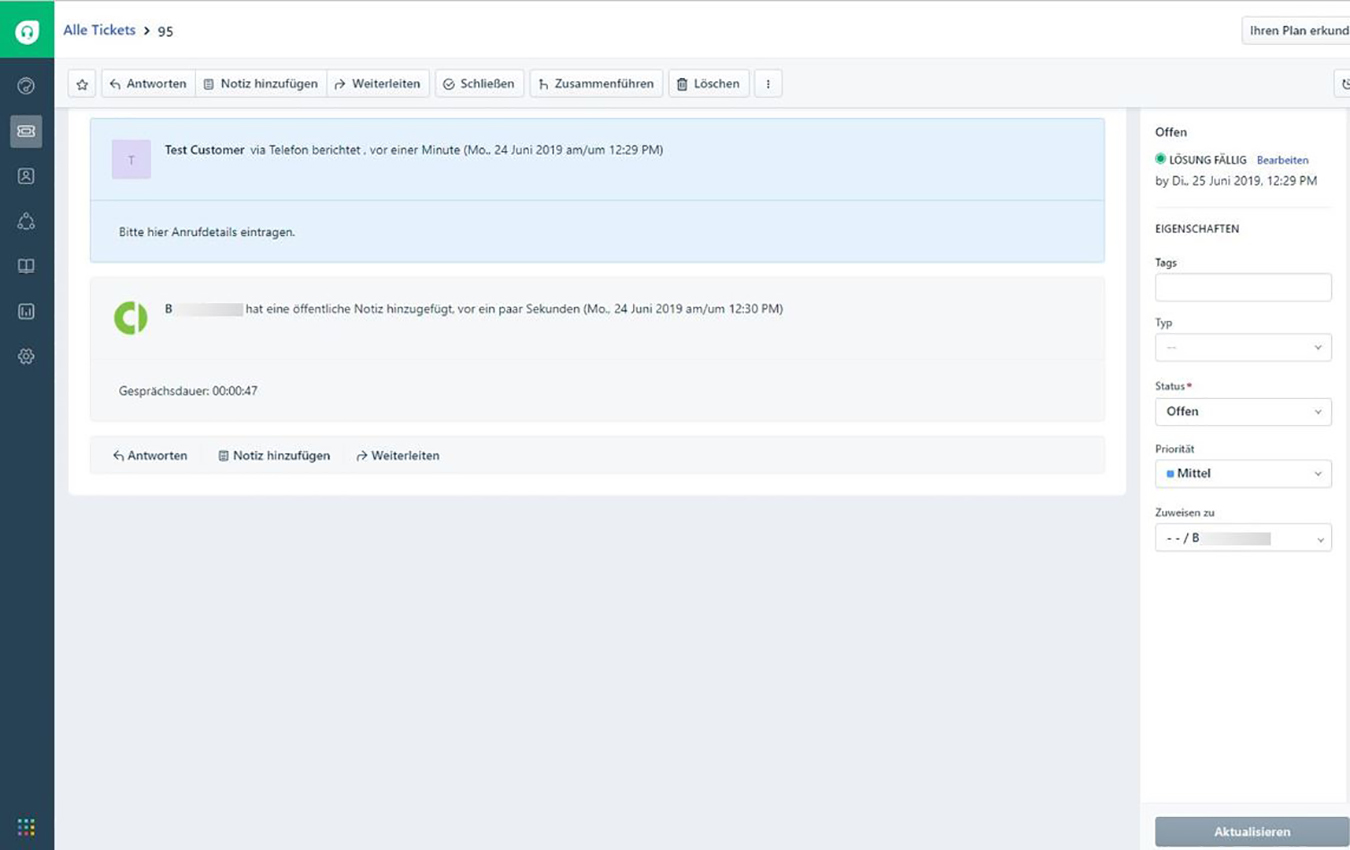Image resolution: width=1350 pixels, height=850 pixels.
Task: Open the Solutions knowledge base book icon
Action: 26,266
